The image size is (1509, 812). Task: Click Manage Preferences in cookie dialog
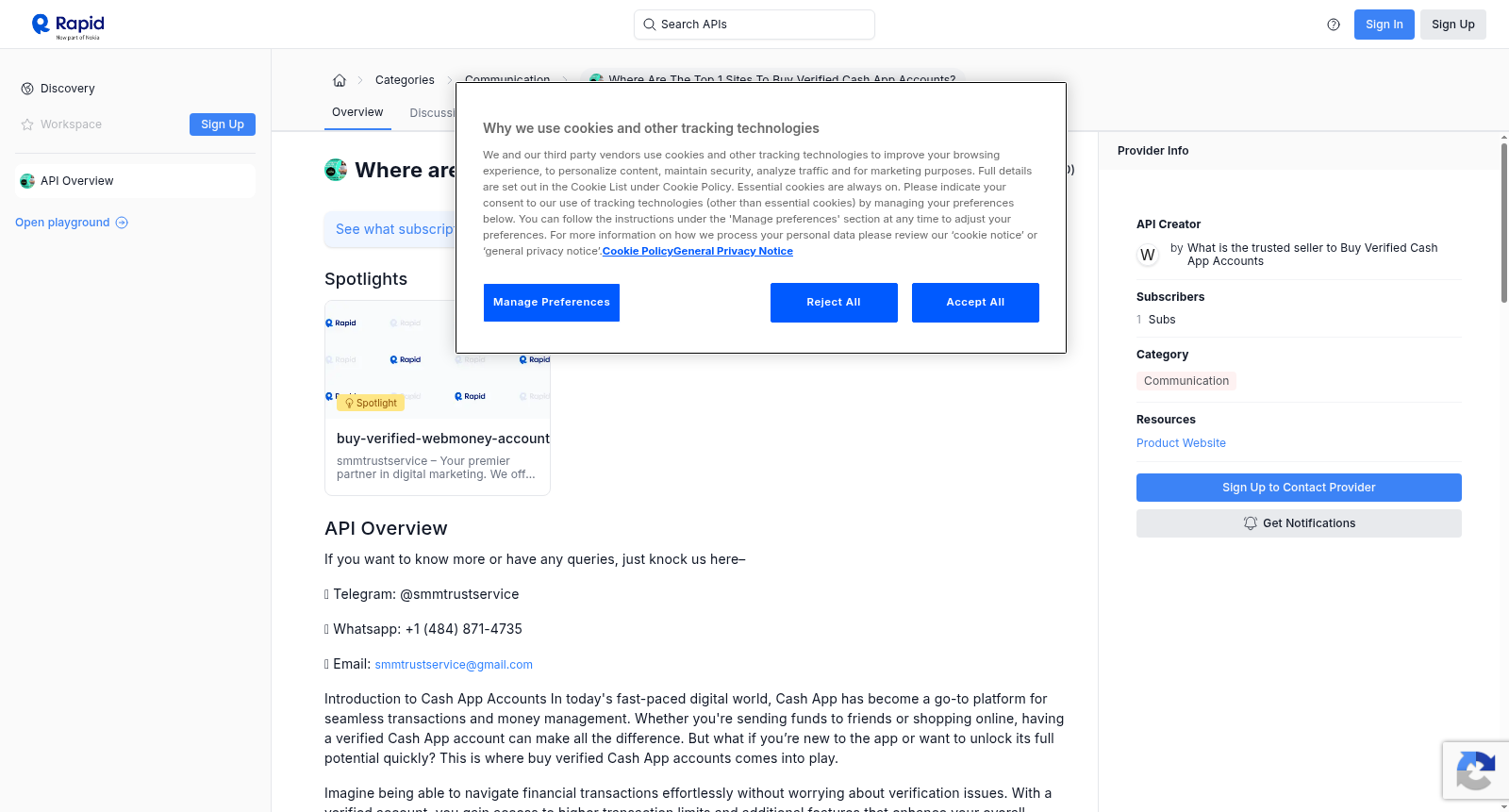point(552,303)
